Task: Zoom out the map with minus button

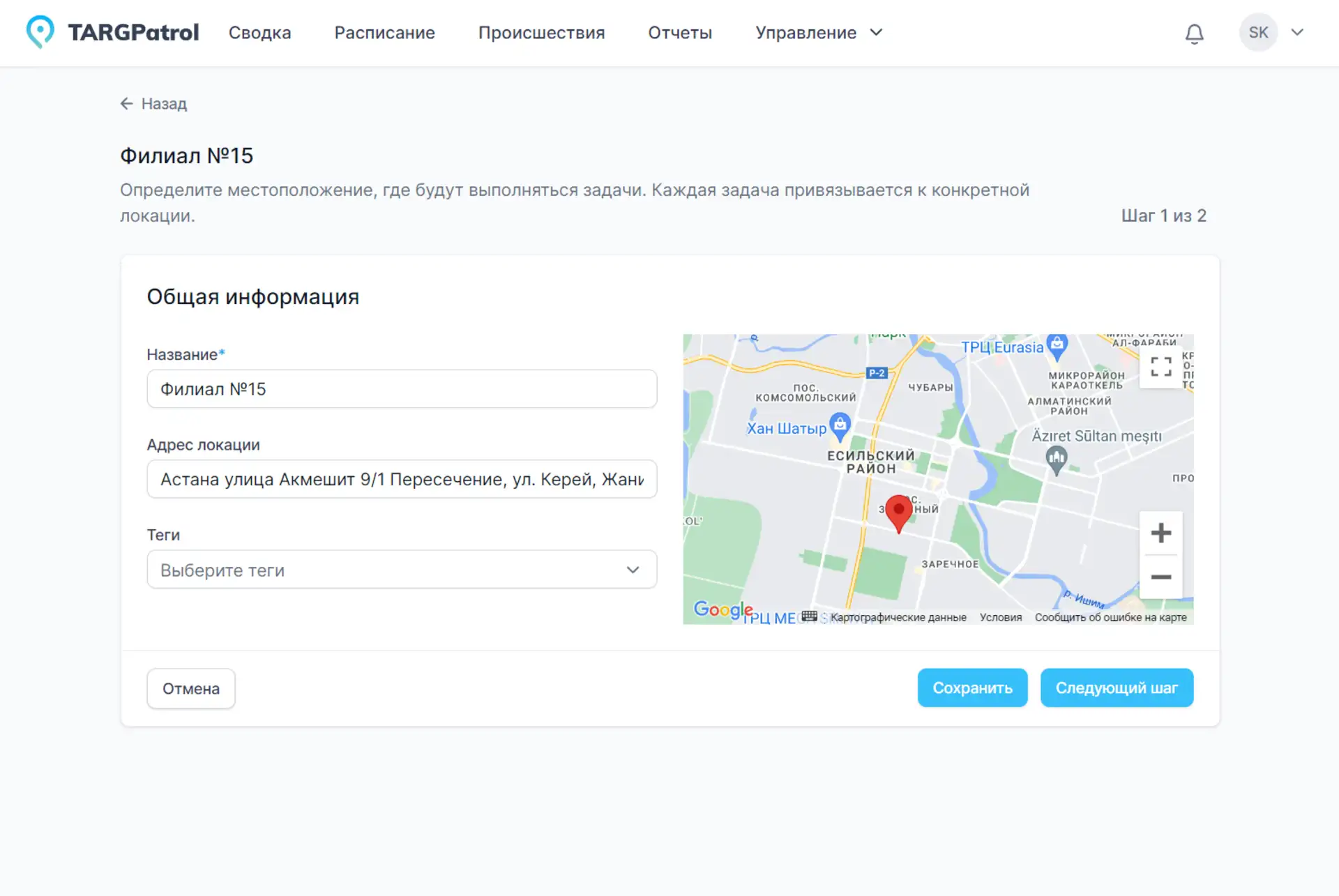Action: [x=1160, y=577]
